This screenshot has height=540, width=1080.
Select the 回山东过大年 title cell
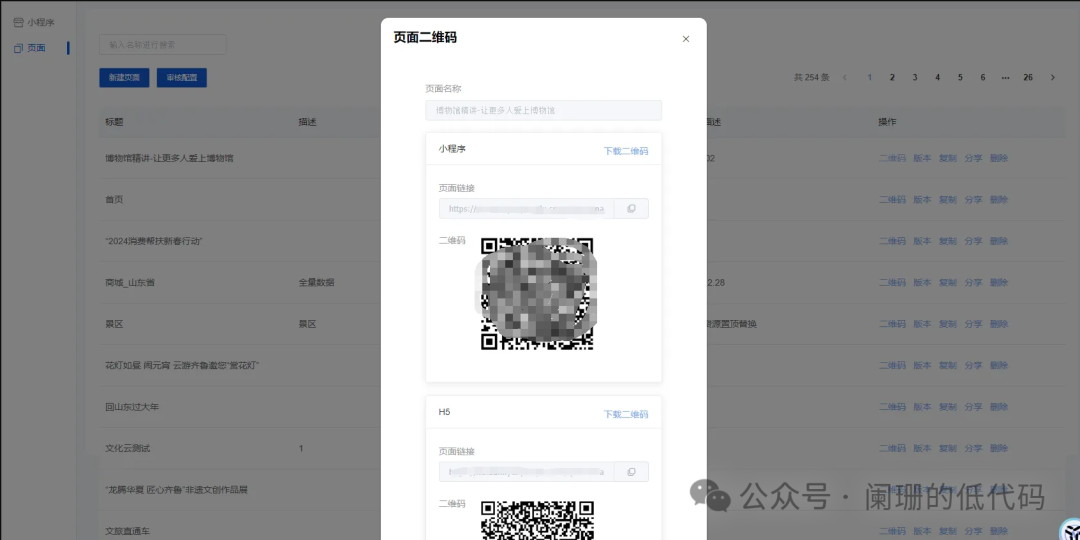[x=132, y=407]
